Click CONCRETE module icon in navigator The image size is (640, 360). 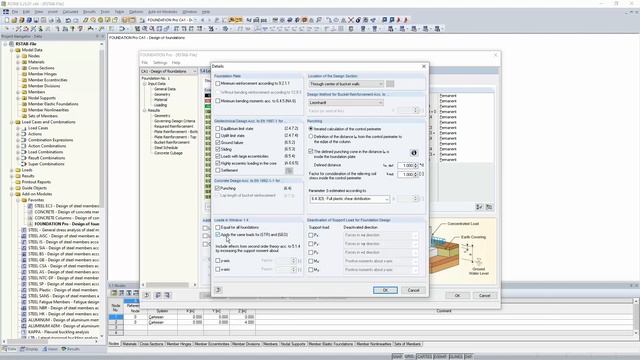[30, 212]
